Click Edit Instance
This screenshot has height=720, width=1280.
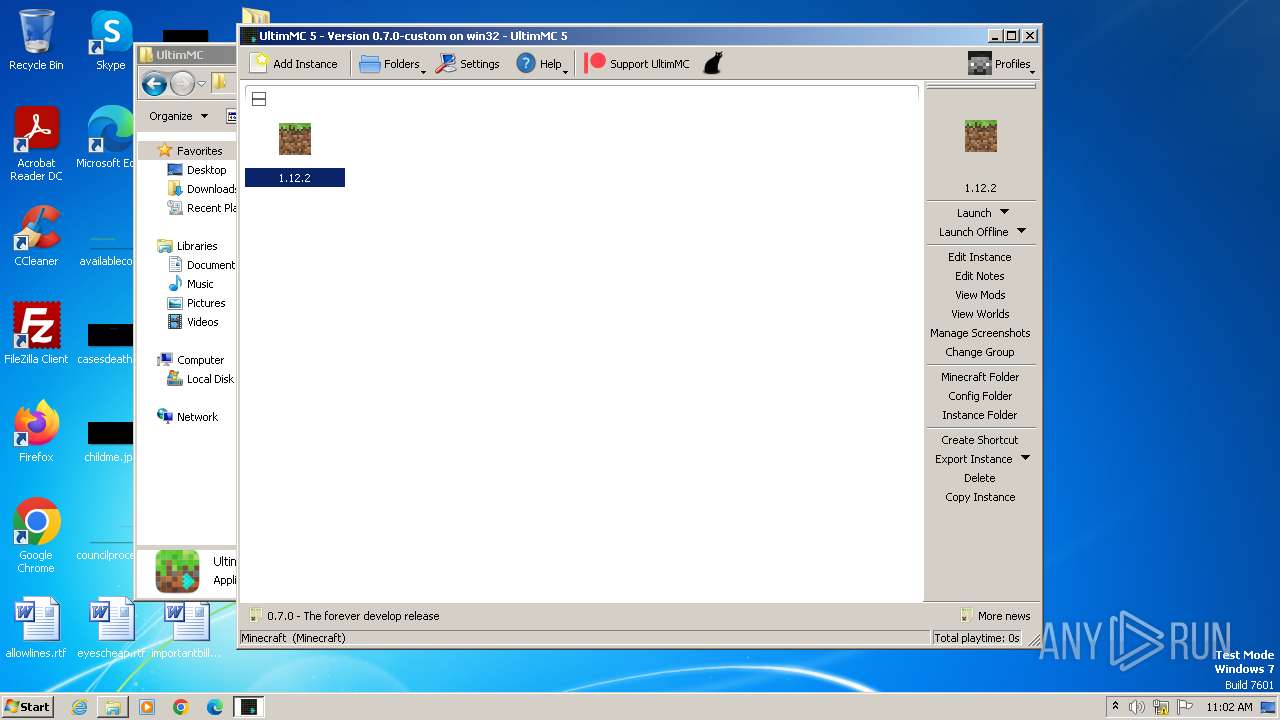click(x=980, y=257)
